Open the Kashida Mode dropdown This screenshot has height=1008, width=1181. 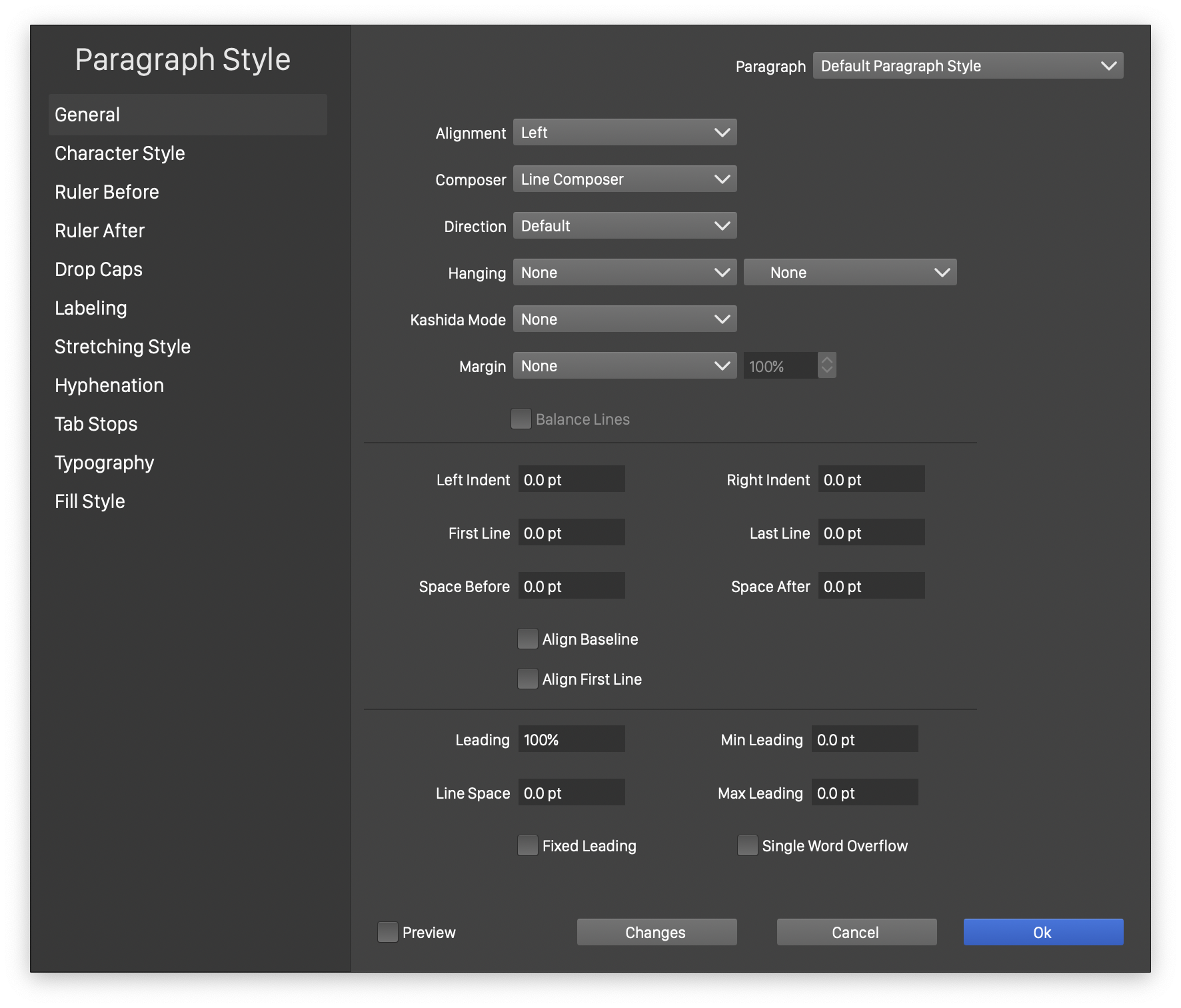pos(624,319)
